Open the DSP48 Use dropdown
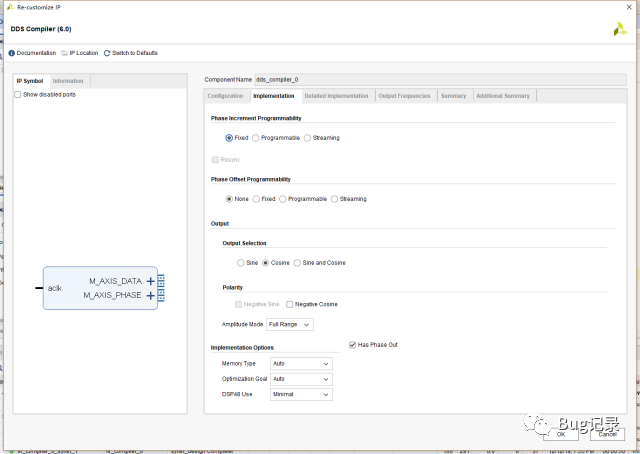 301,394
